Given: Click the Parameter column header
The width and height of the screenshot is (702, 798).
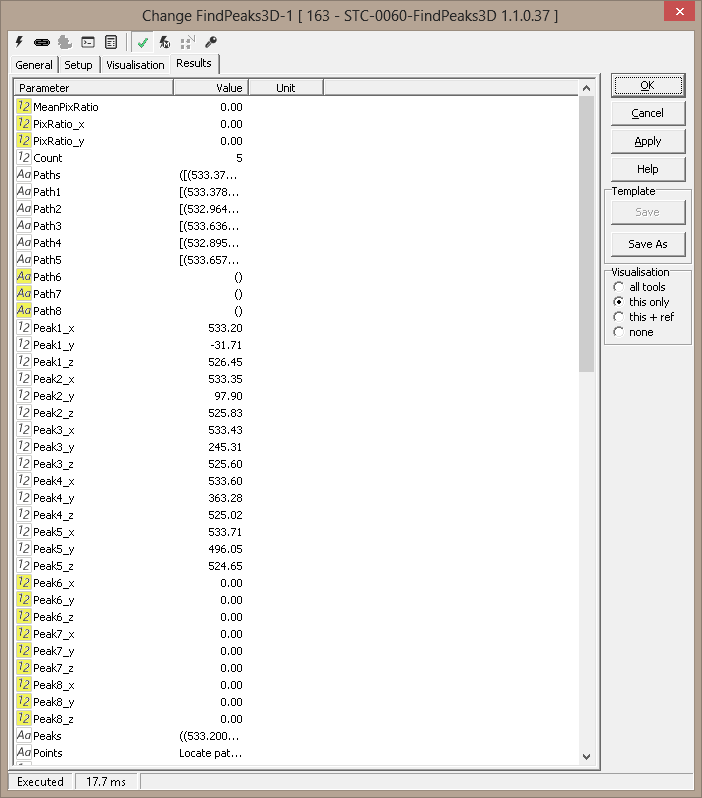Looking at the screenshot, I should point(94,88).
